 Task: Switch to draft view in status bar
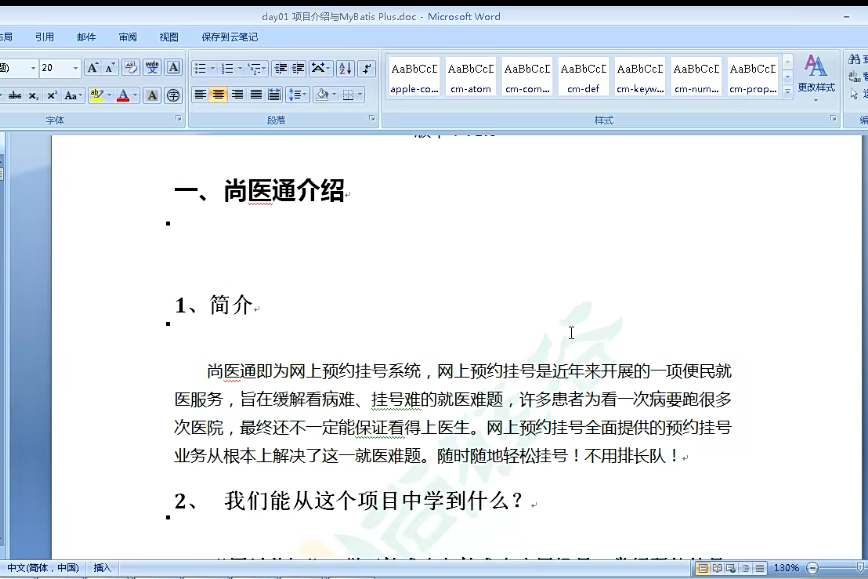[759, 570]
